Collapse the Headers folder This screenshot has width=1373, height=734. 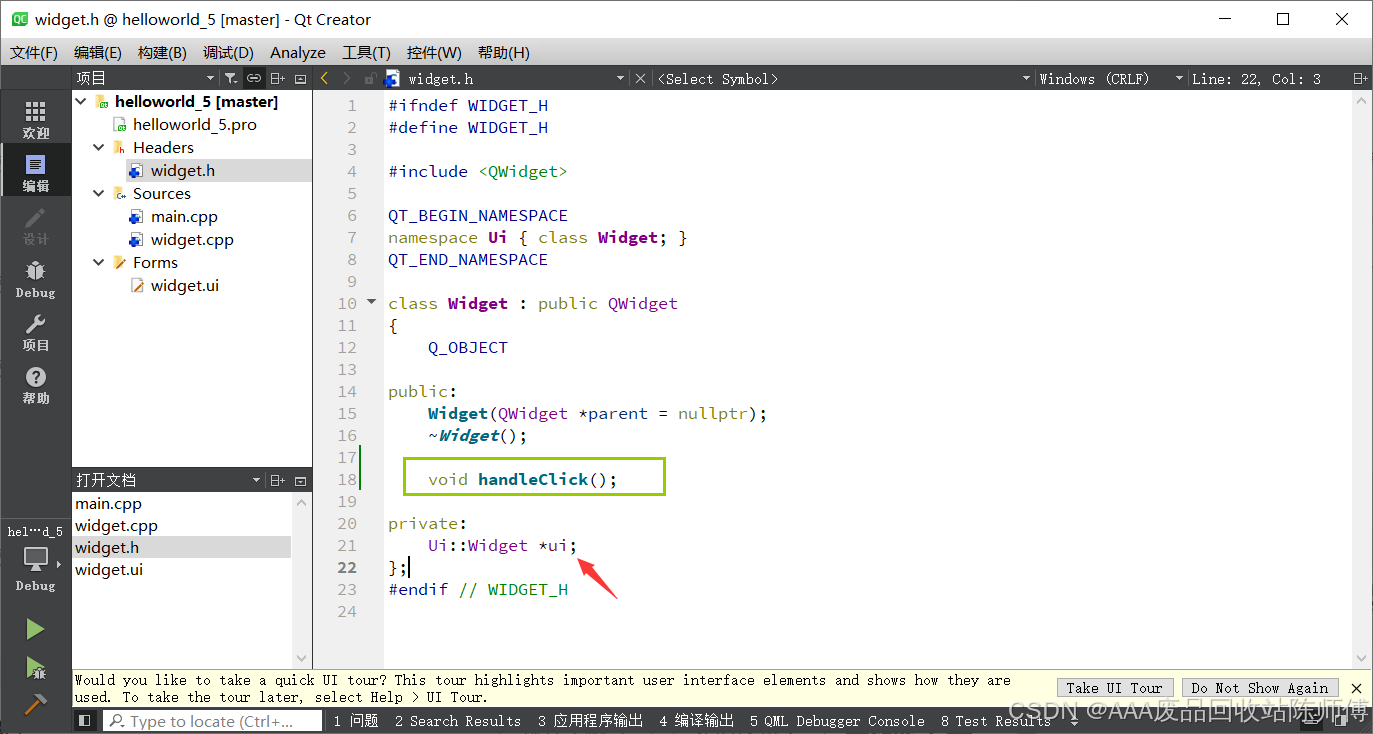coord(99,147)
